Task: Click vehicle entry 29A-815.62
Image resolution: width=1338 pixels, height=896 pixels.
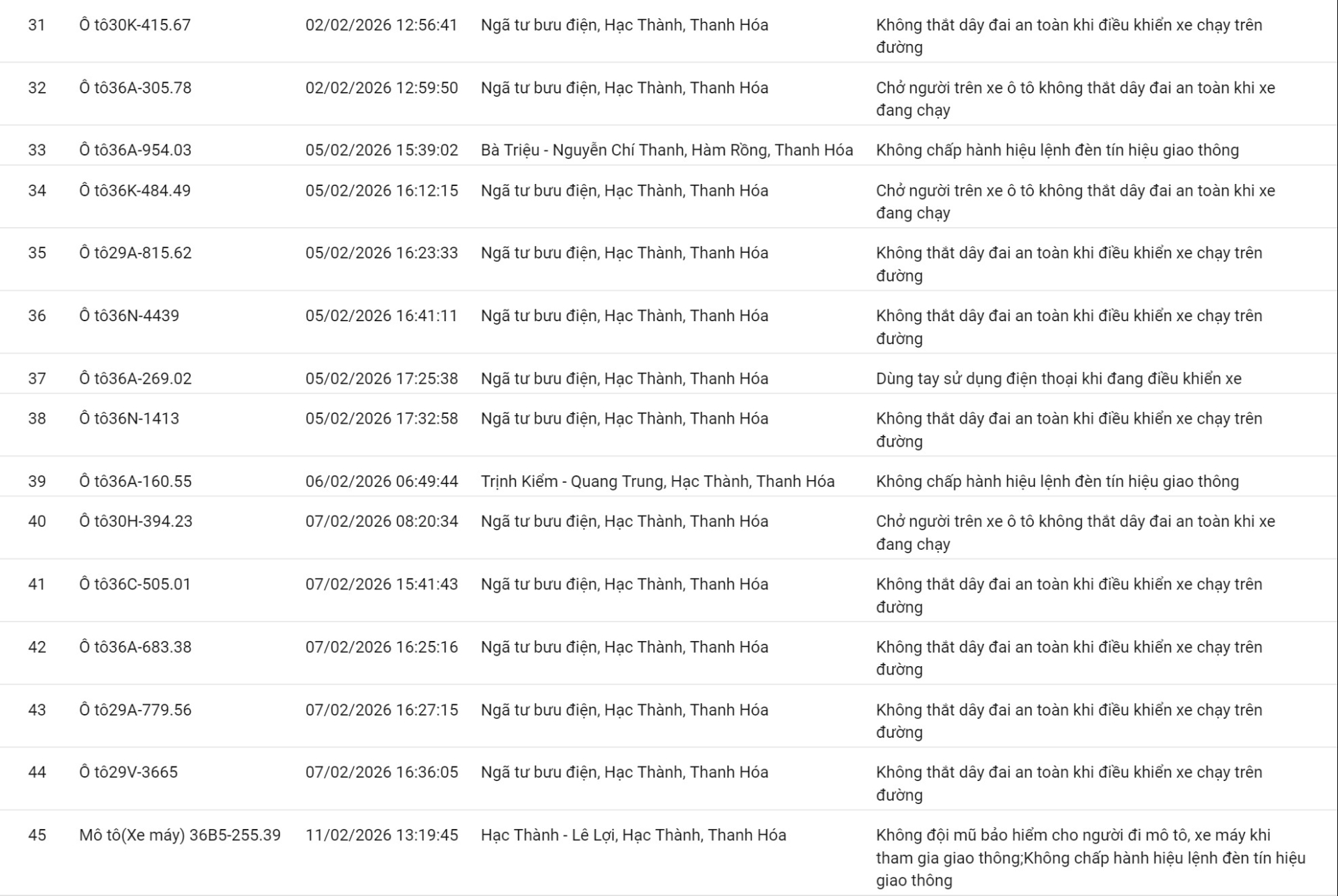Action: [135, 253]
